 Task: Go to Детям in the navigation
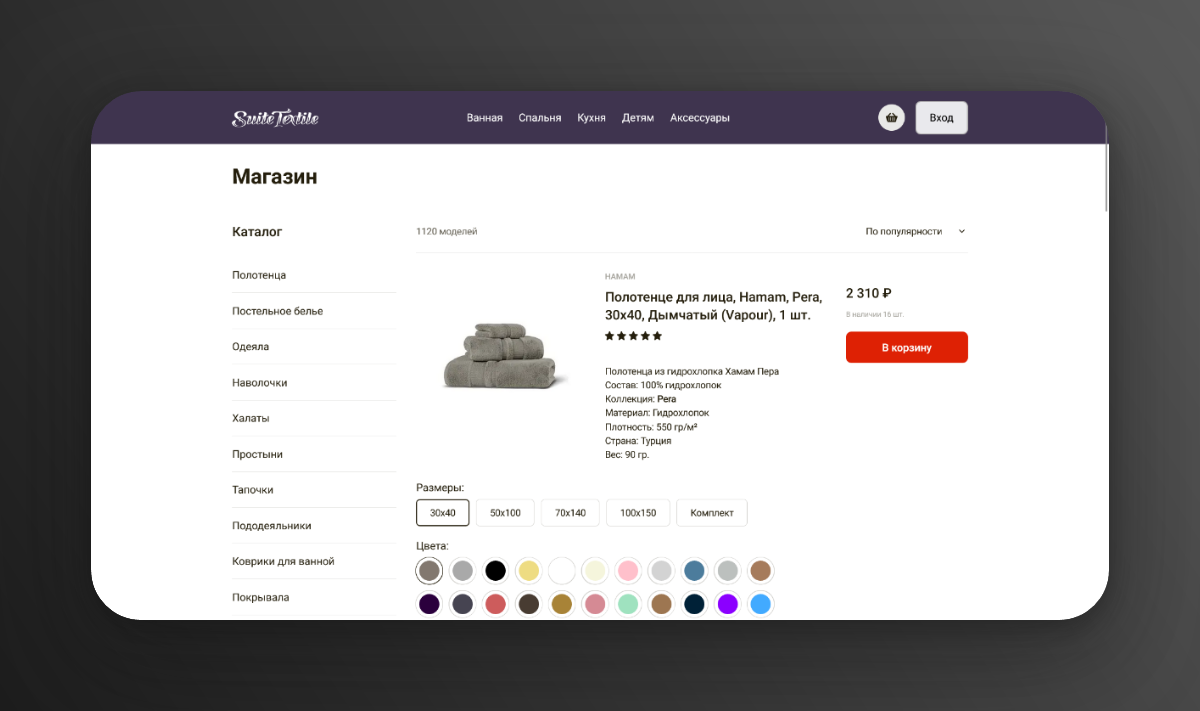638,118
